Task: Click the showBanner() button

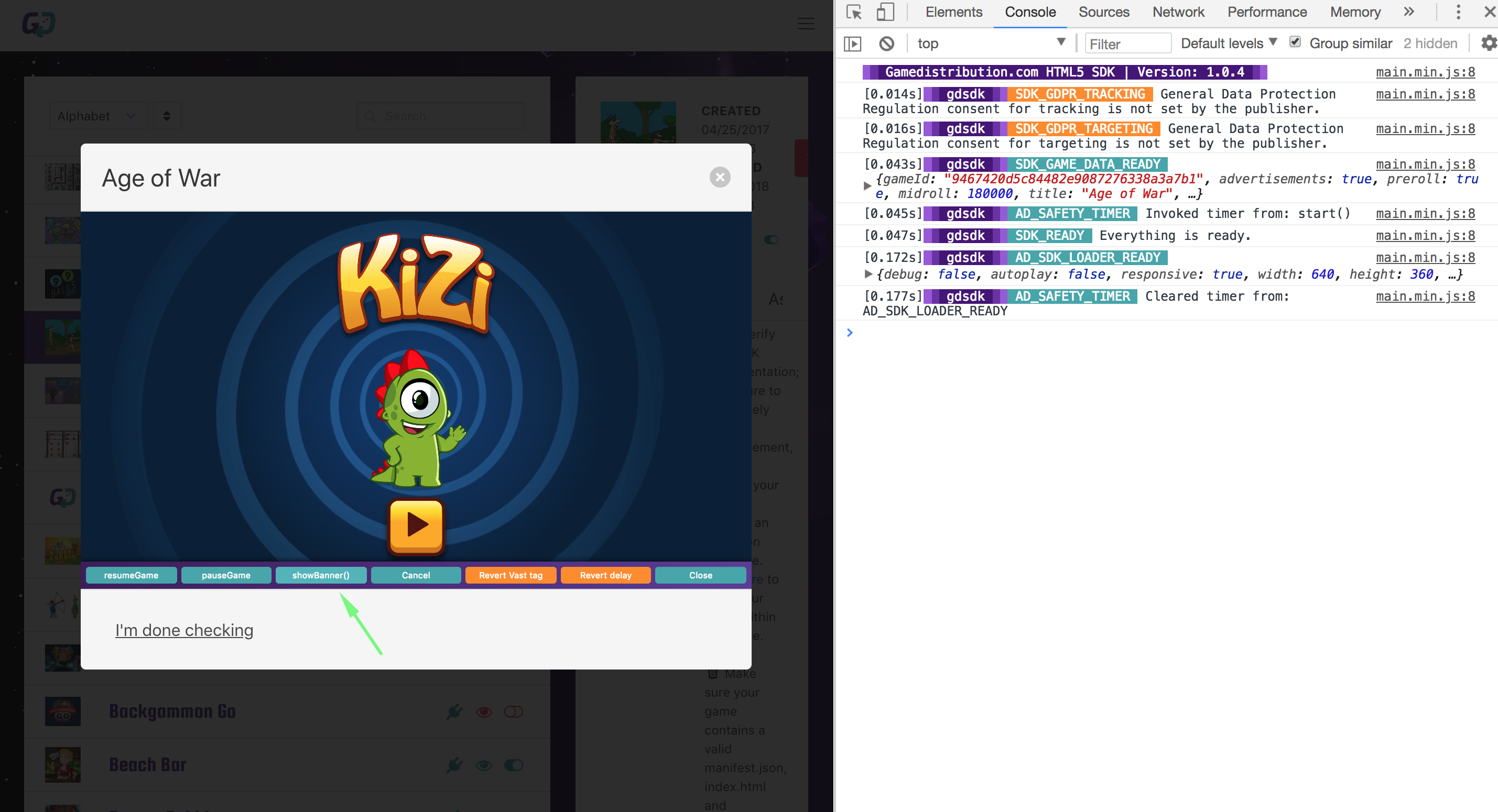Action: pyautogui.click(x=321, y=575)
